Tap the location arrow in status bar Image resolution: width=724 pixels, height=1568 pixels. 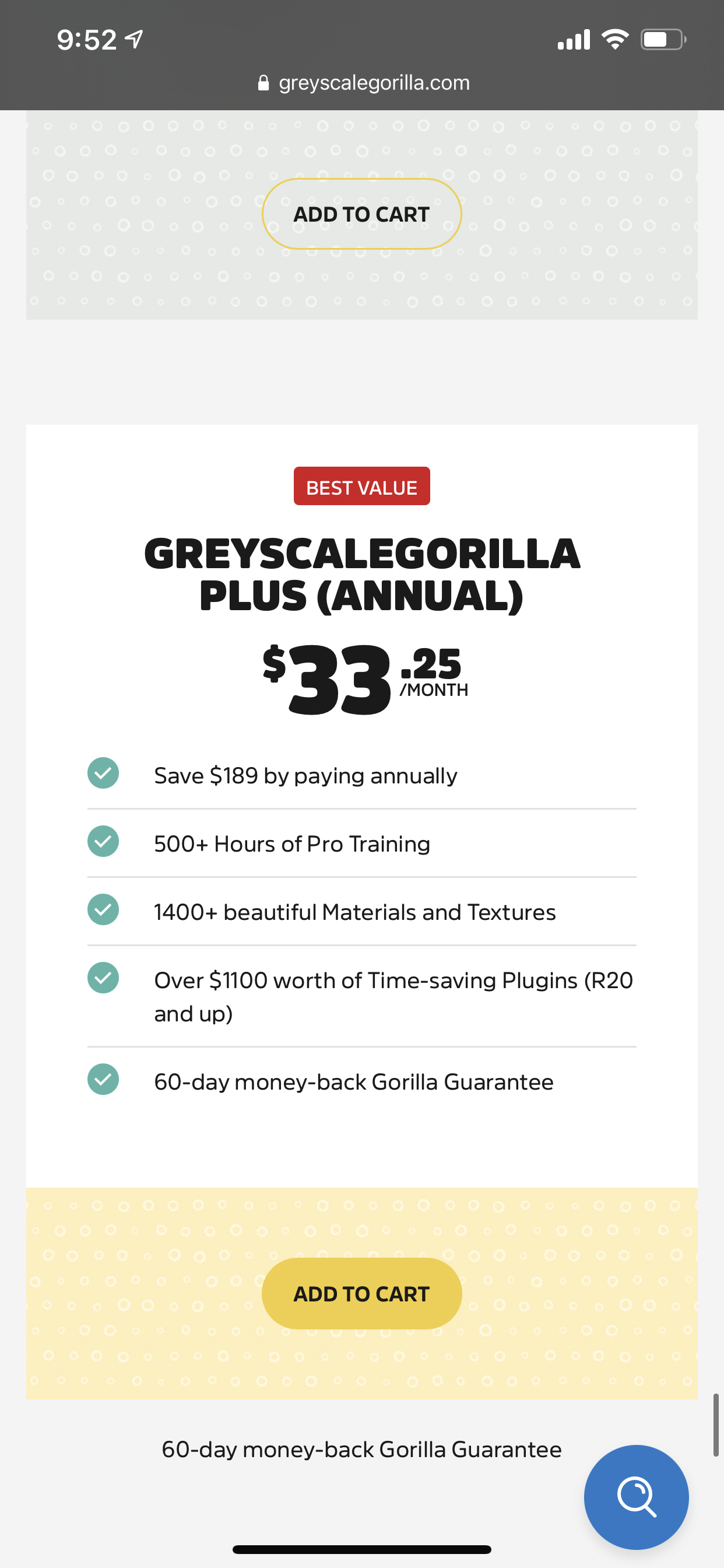pyautogui.click(x=134, y=40)
